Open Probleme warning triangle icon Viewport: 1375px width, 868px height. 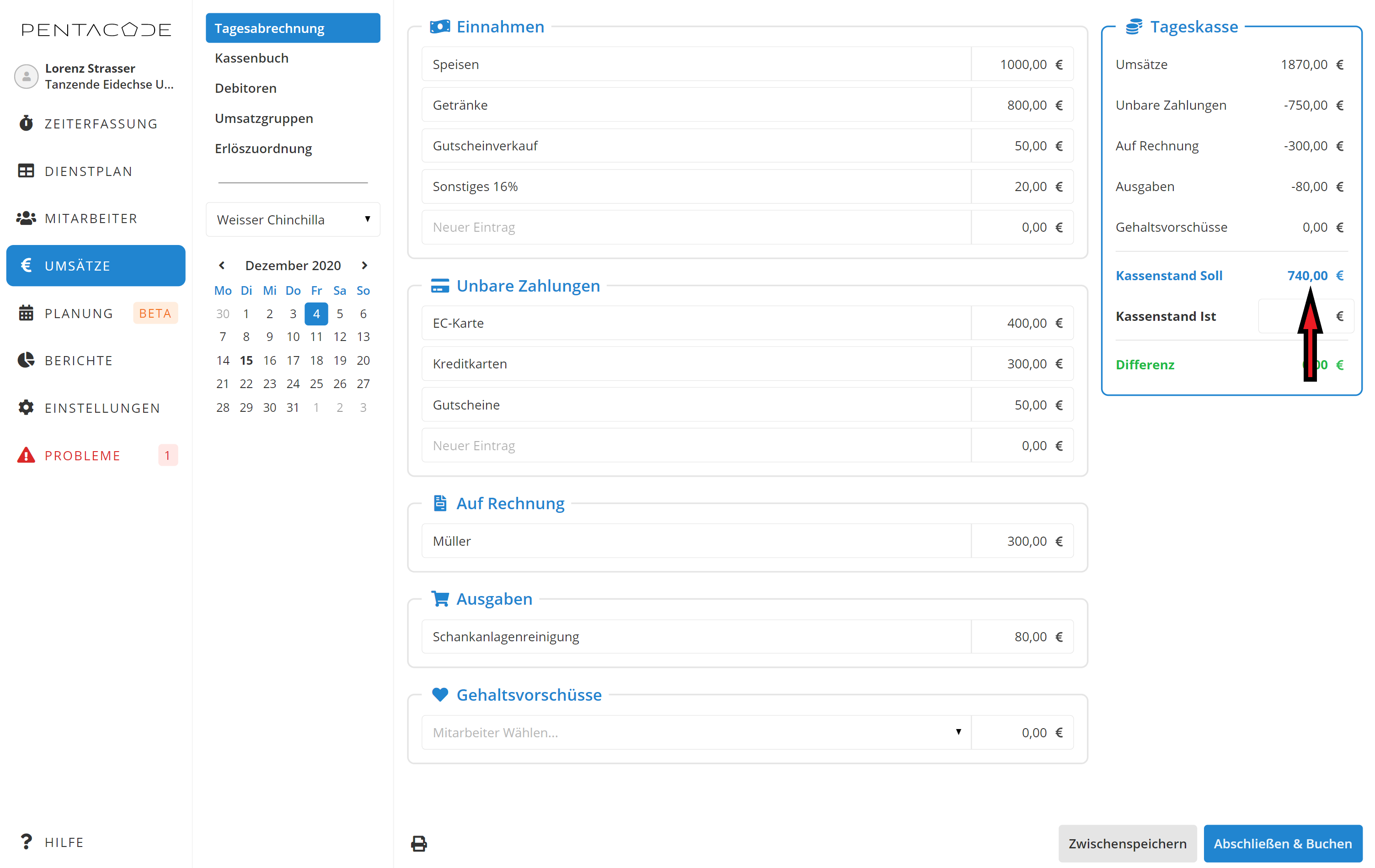click(26, 455)
